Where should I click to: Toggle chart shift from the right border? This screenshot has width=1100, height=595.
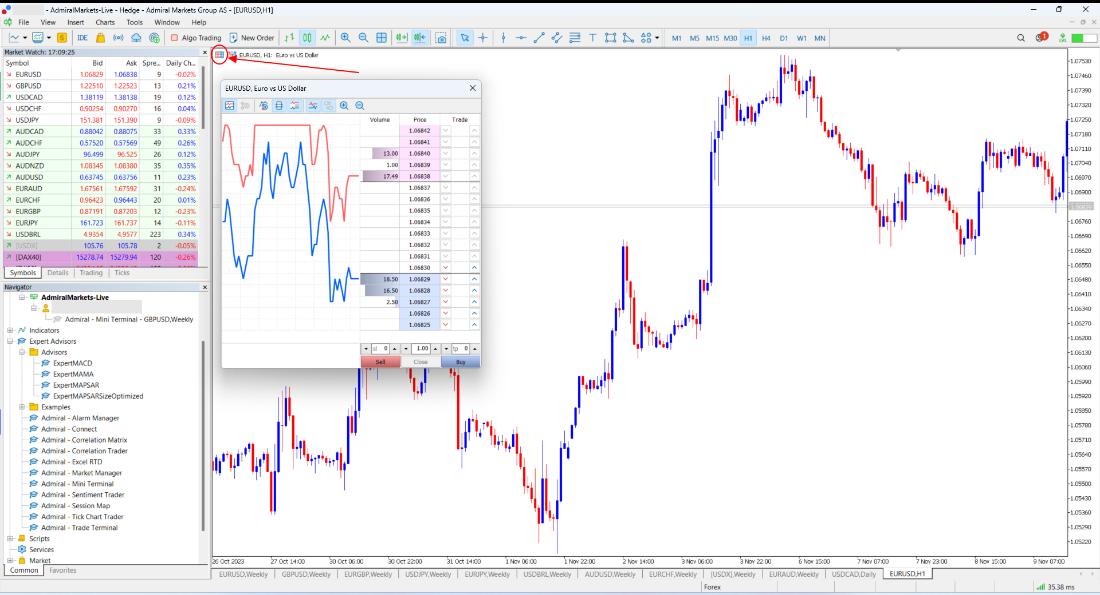click(x=420, y=38)
